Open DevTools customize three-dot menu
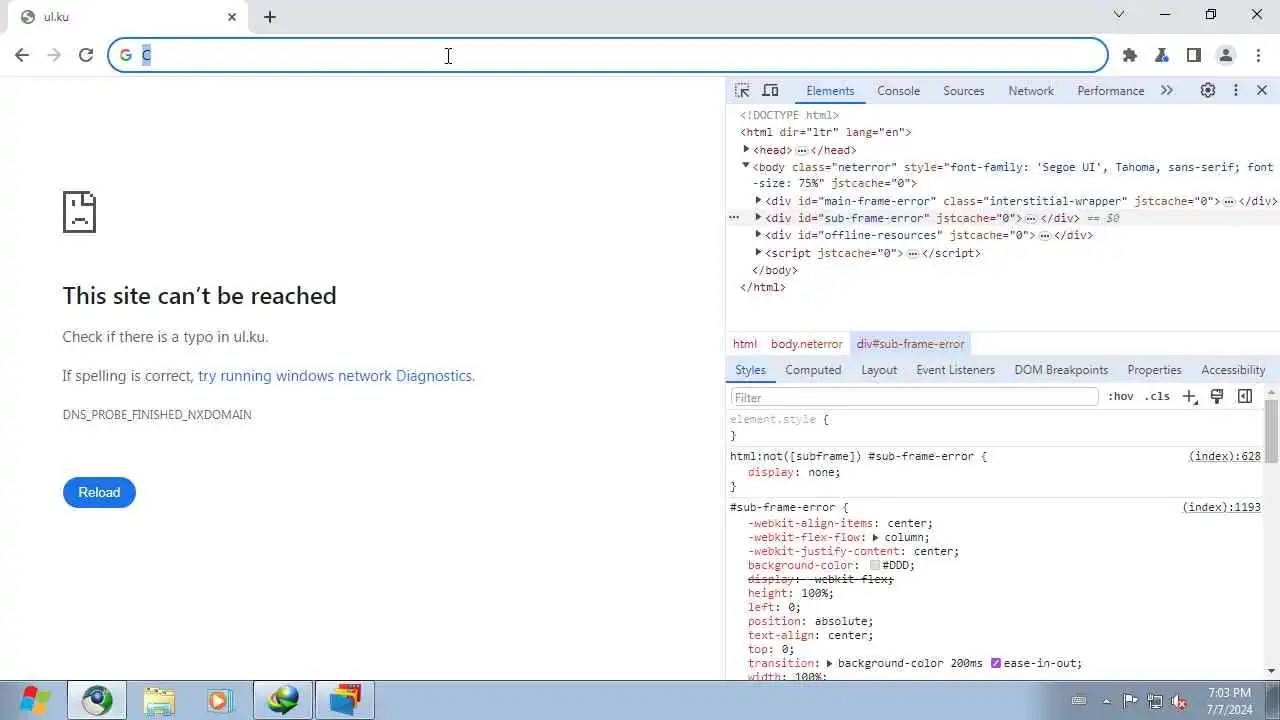 [1236, 90]
